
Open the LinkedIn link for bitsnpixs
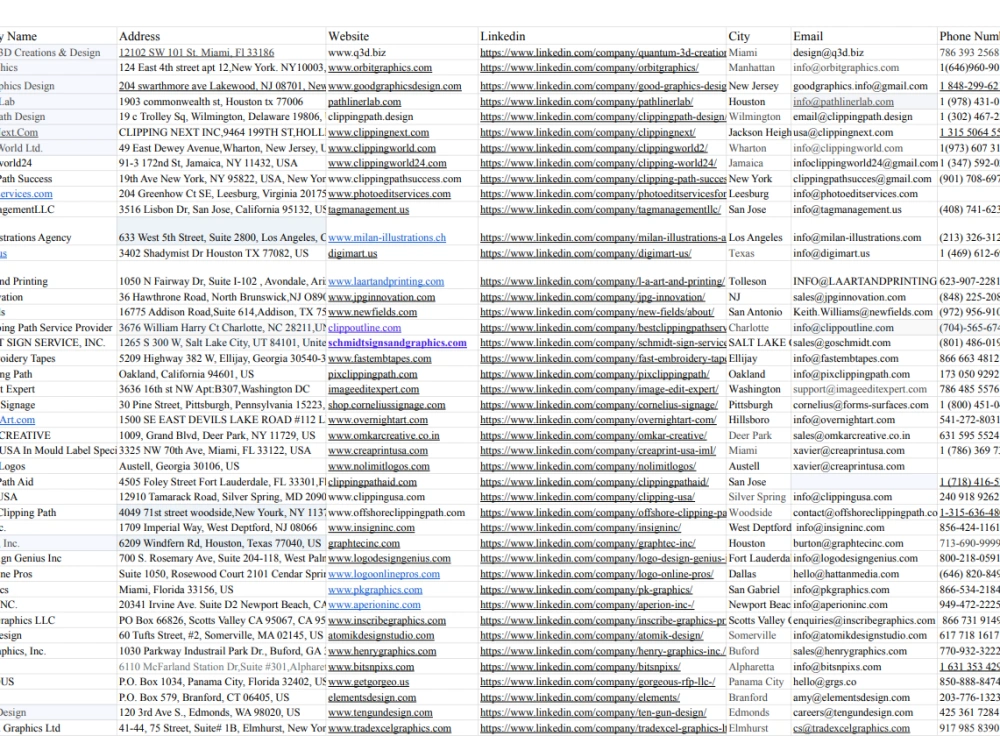(x=580, y=666)
